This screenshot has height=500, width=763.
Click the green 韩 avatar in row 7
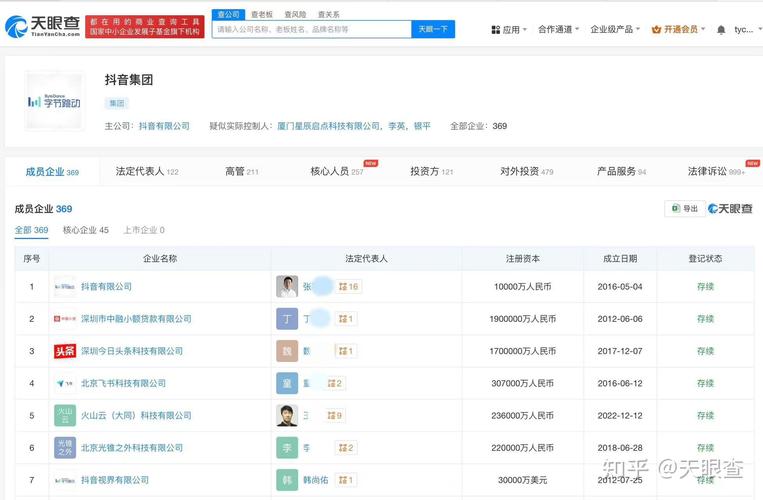287,480
